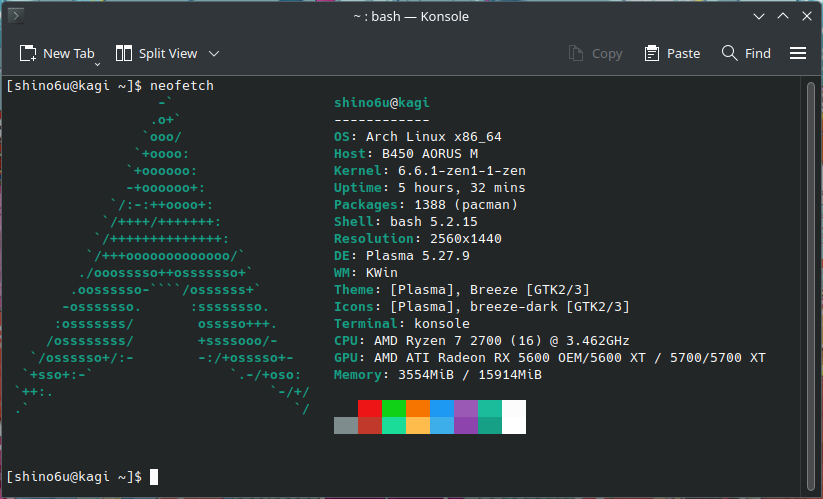Click 'KWin' window manager value

(382, 273)
